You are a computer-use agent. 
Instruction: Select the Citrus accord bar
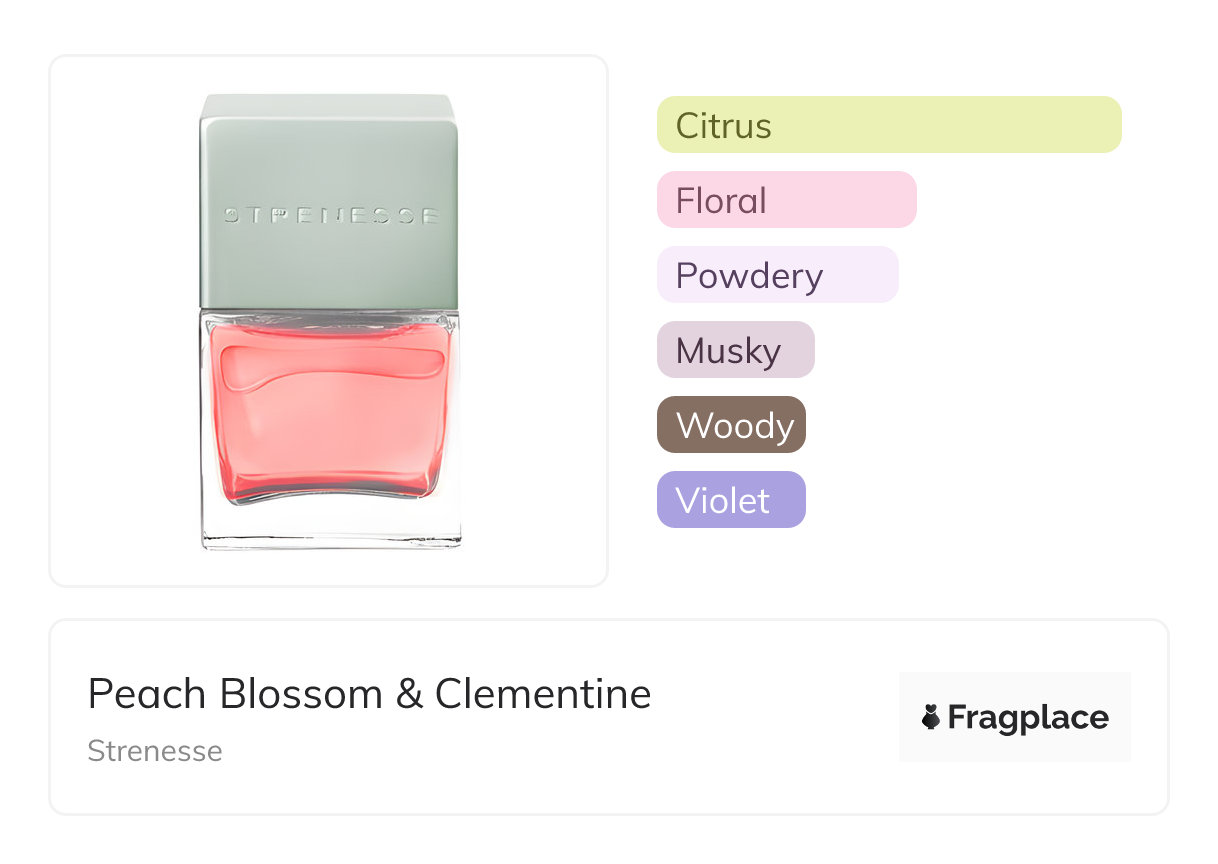(x=888, y=125)
